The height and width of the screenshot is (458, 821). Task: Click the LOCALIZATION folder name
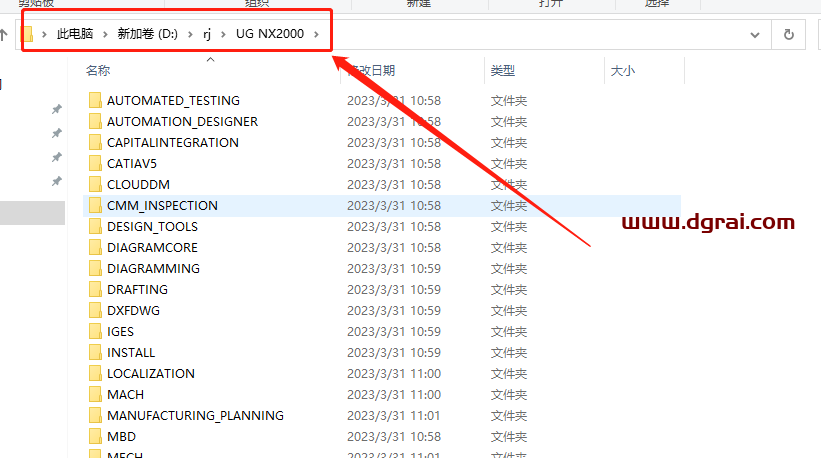tap(151, 373)
